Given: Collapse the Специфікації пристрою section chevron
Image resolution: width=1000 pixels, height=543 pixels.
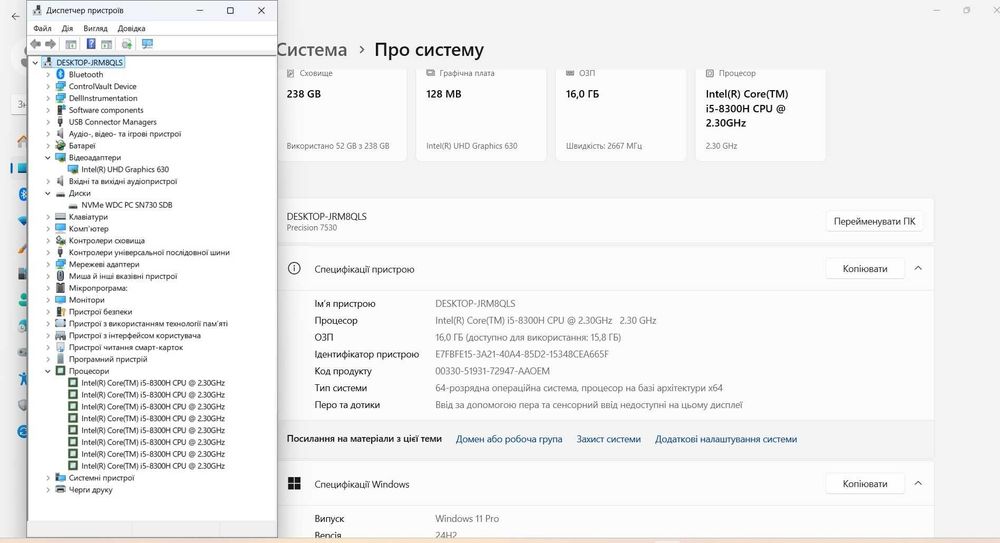Looking at the screenshot, I should [918, 269].
